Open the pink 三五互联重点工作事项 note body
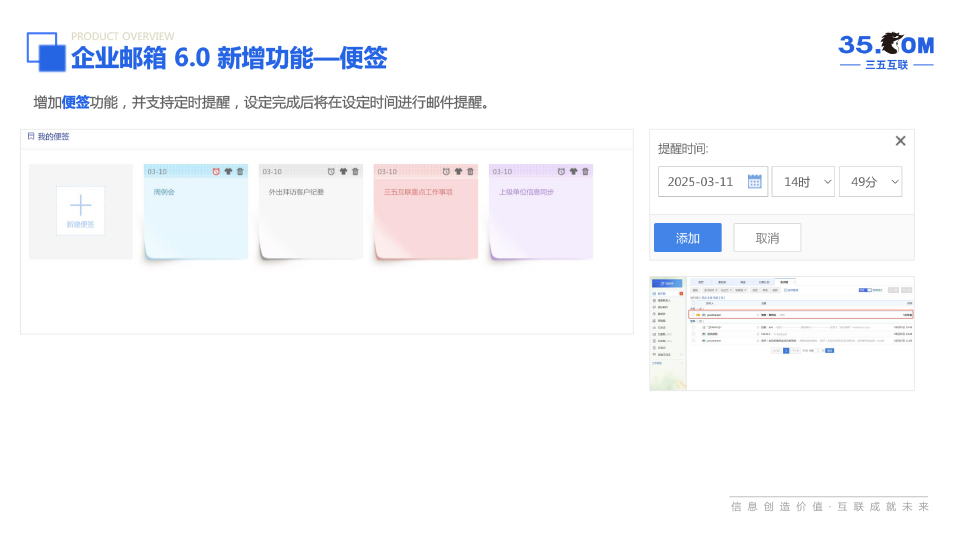 425,217
